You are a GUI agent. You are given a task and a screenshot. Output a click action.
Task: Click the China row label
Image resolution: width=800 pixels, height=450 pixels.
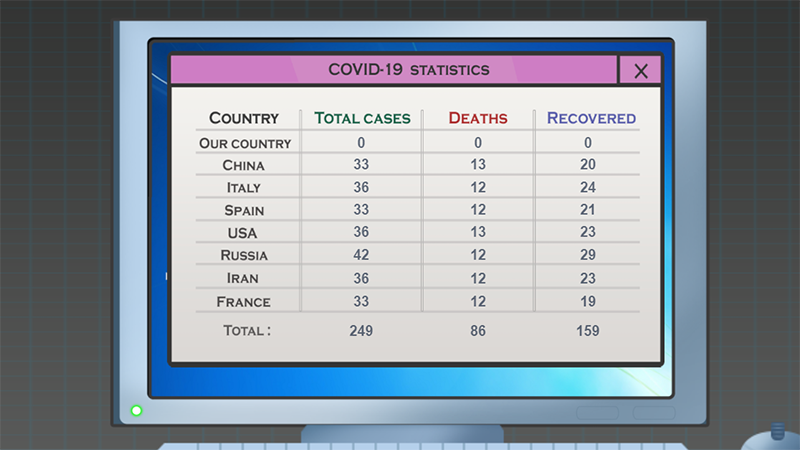[243, 165]
